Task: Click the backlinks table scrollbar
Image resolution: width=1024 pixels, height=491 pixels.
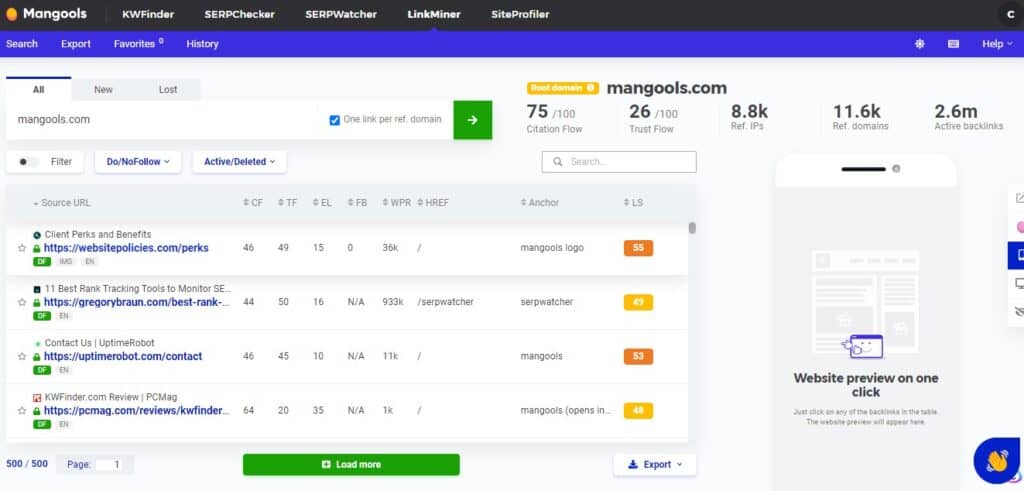Action: (692, 228)
